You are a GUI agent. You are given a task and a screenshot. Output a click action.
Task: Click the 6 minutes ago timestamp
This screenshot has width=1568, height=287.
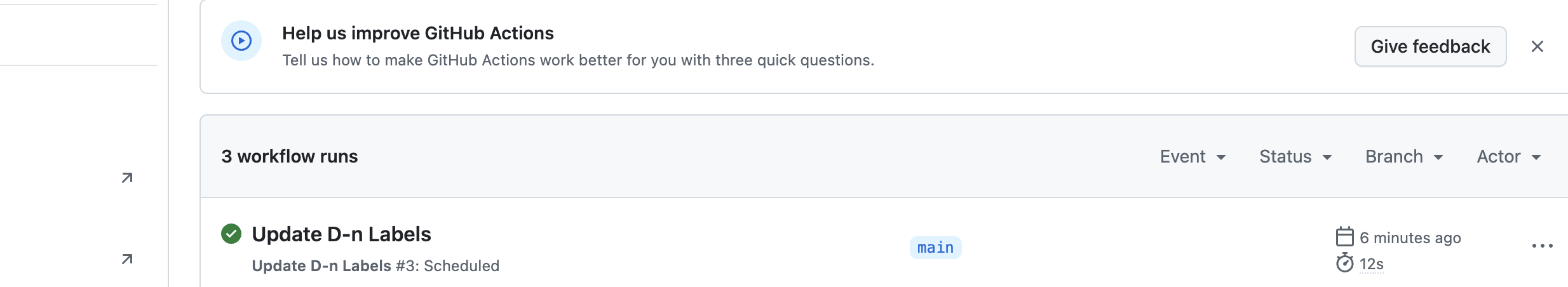click(1410, 237)
